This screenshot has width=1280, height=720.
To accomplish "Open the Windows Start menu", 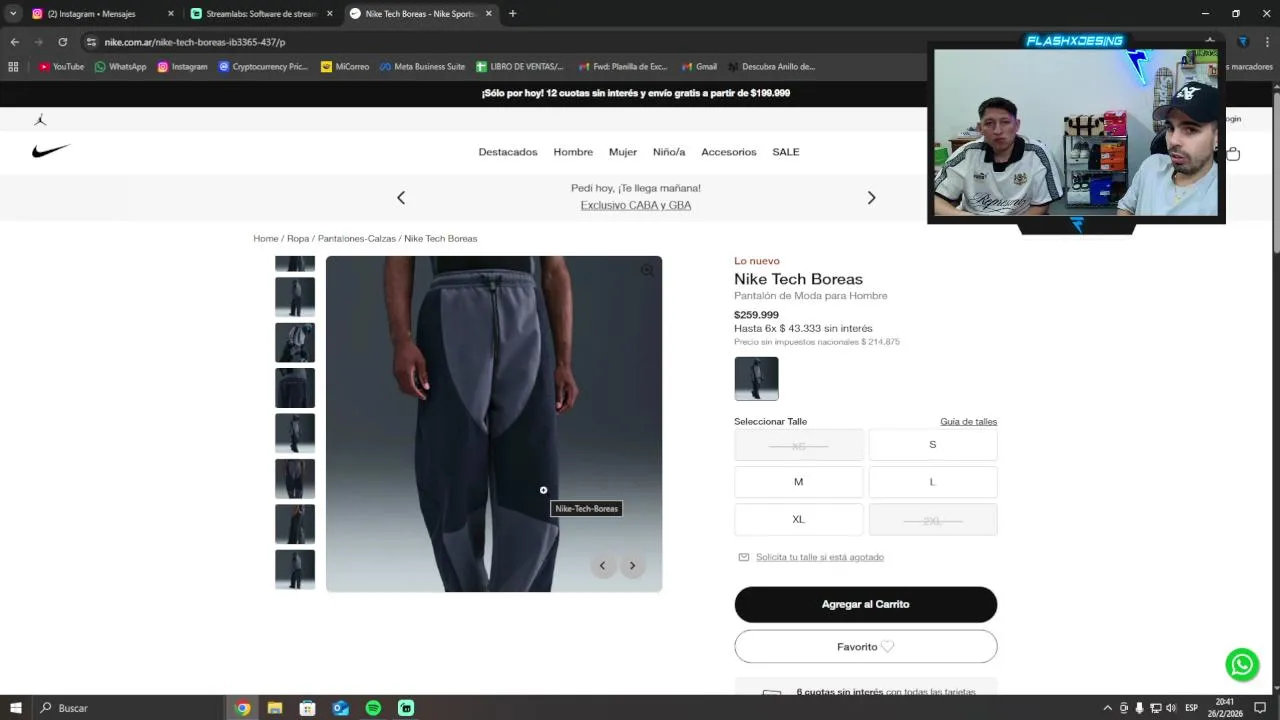I will coord(15,708).
